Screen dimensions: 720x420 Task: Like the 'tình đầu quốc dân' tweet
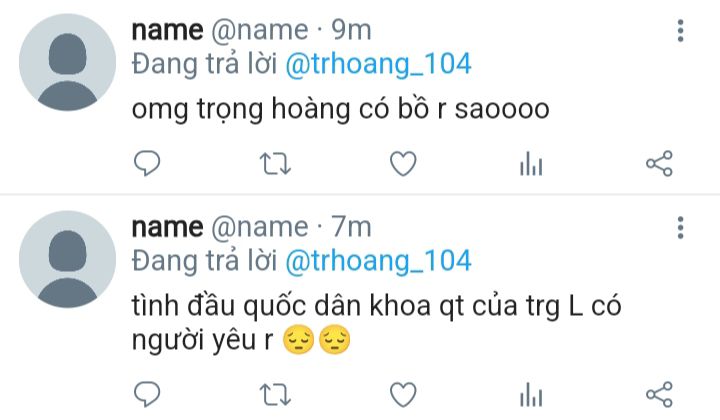point(403,395)
